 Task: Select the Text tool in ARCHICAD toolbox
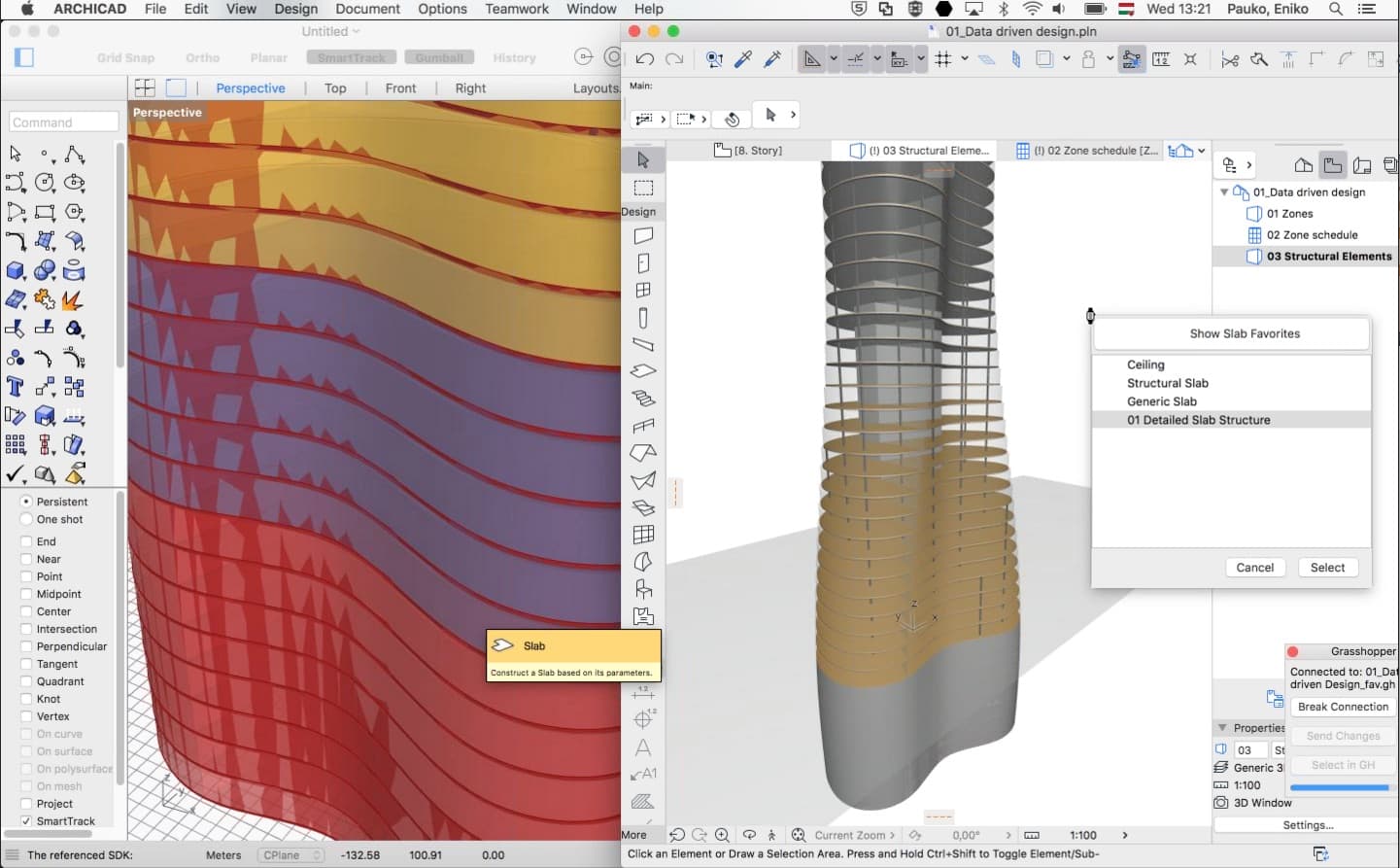point(643,747)
